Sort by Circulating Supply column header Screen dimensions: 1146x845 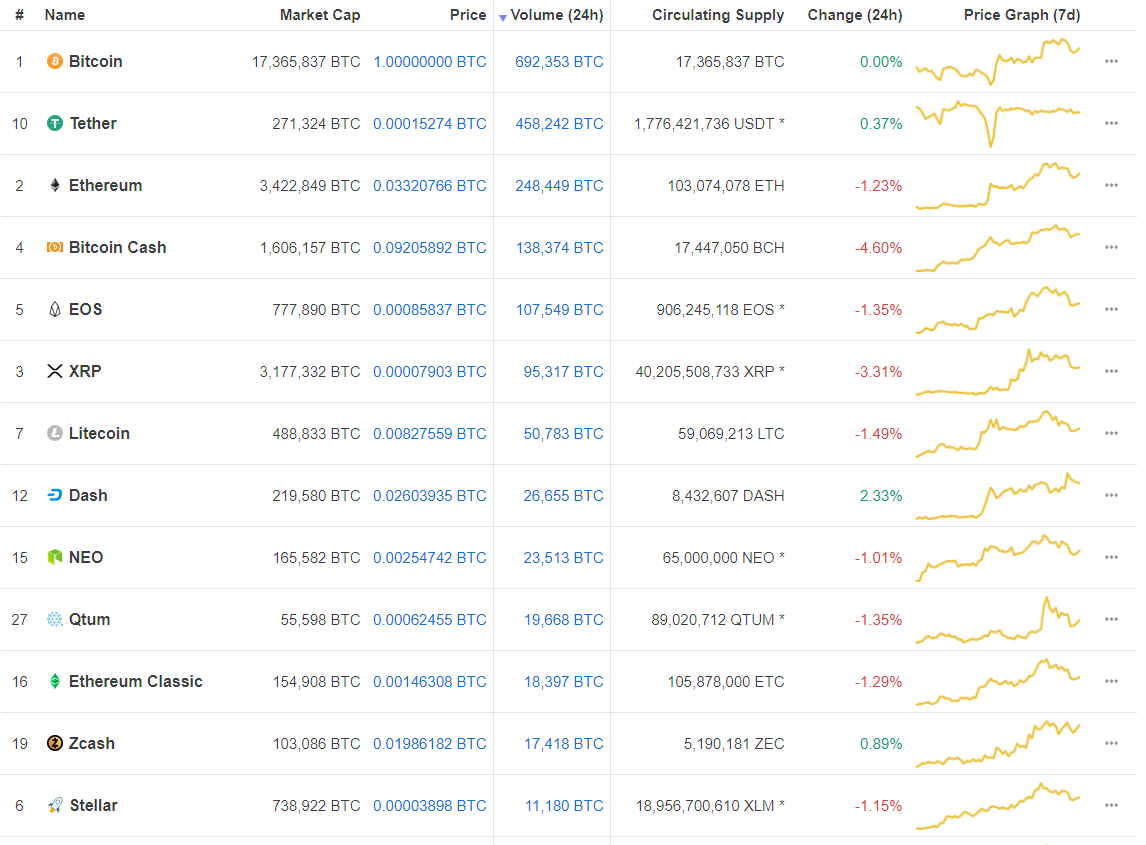[x=718, y=16]
